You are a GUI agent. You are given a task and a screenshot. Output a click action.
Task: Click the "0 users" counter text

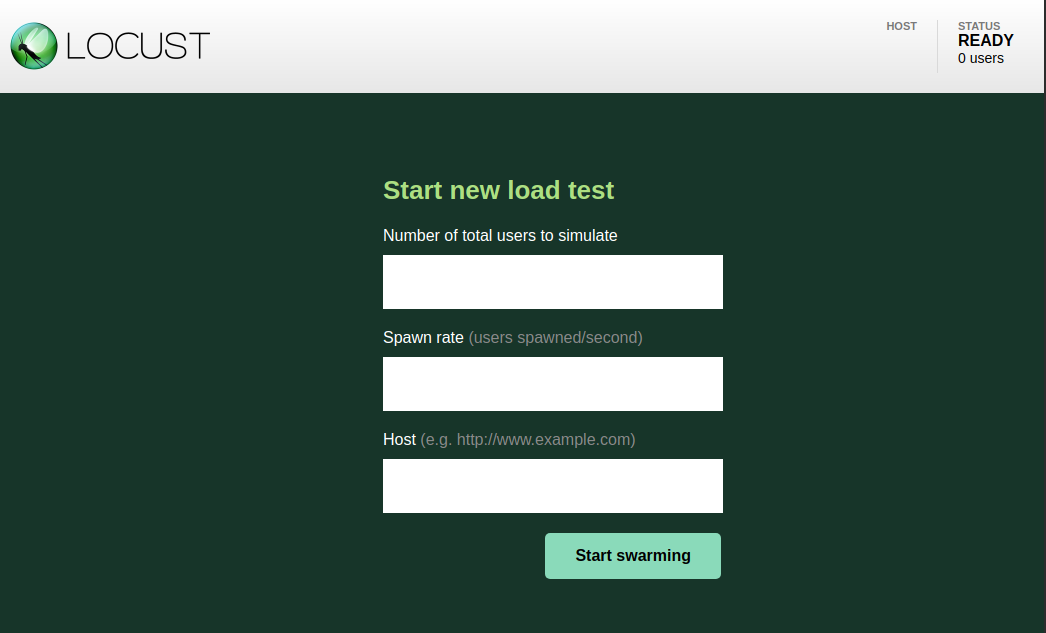[980, 58]
